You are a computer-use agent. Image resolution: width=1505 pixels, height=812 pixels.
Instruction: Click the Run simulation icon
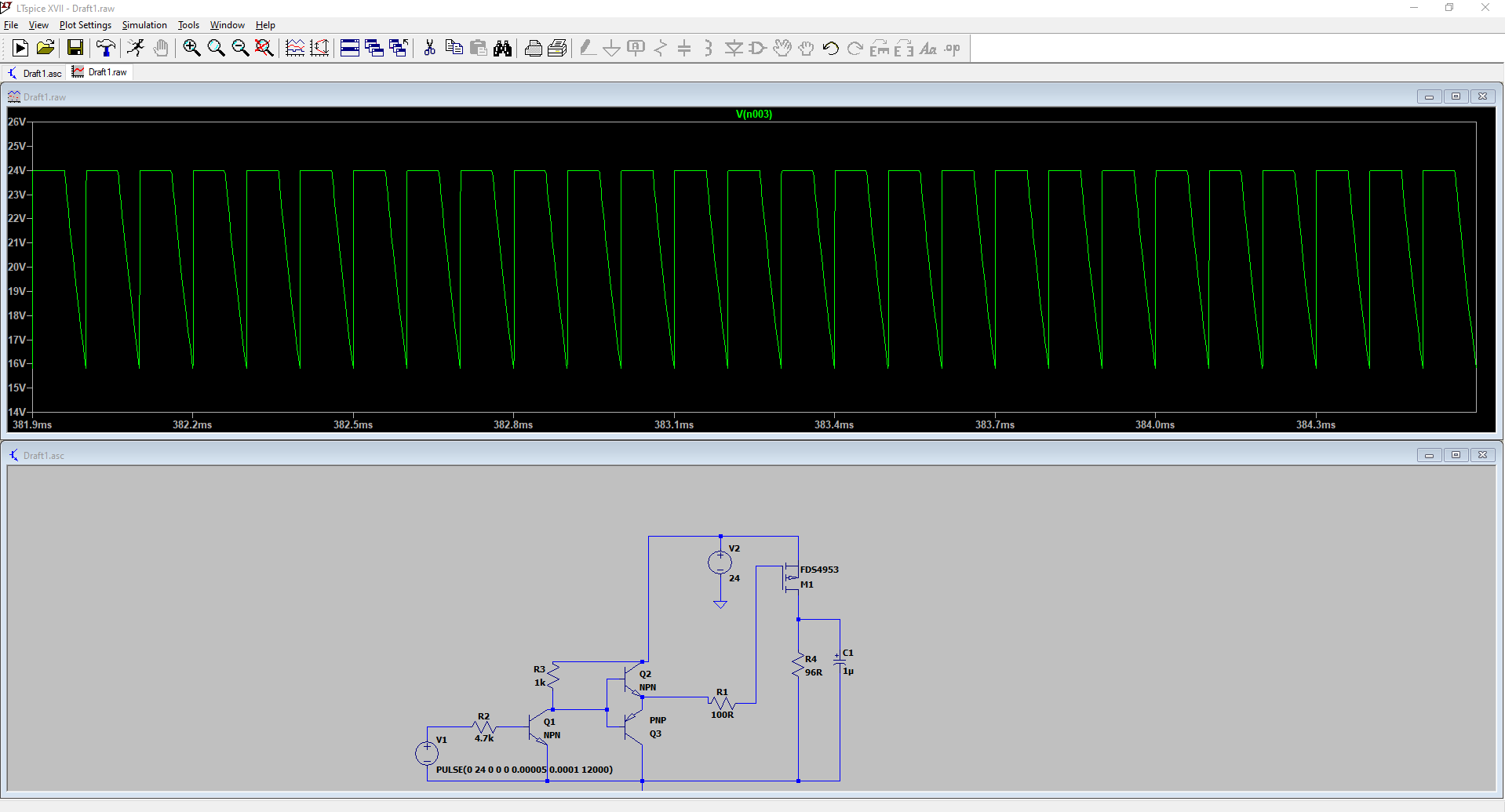point(20,49)
